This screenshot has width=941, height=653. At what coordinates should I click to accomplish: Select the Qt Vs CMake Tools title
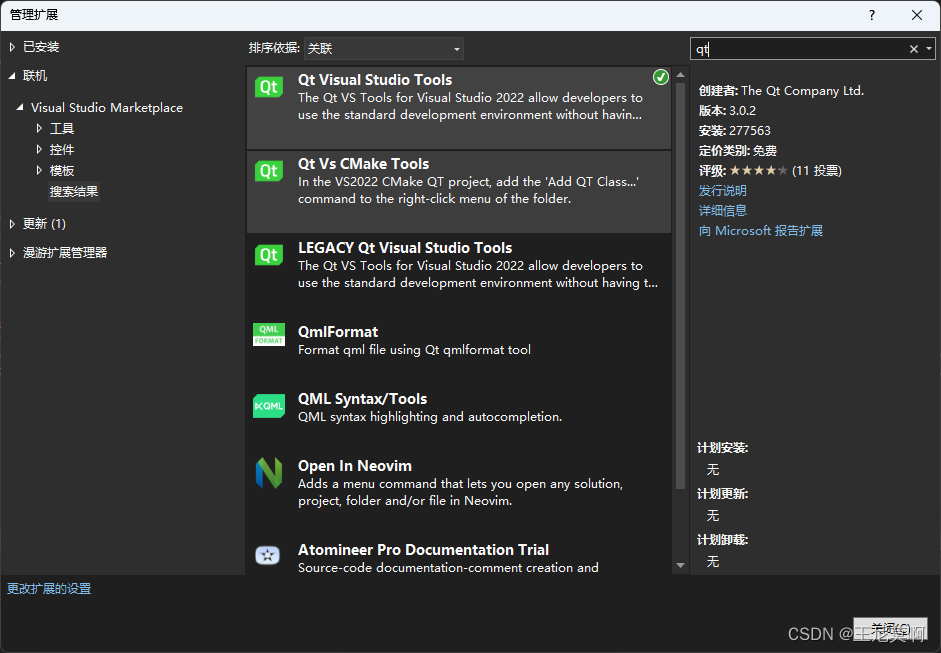[x=364, y=164]
